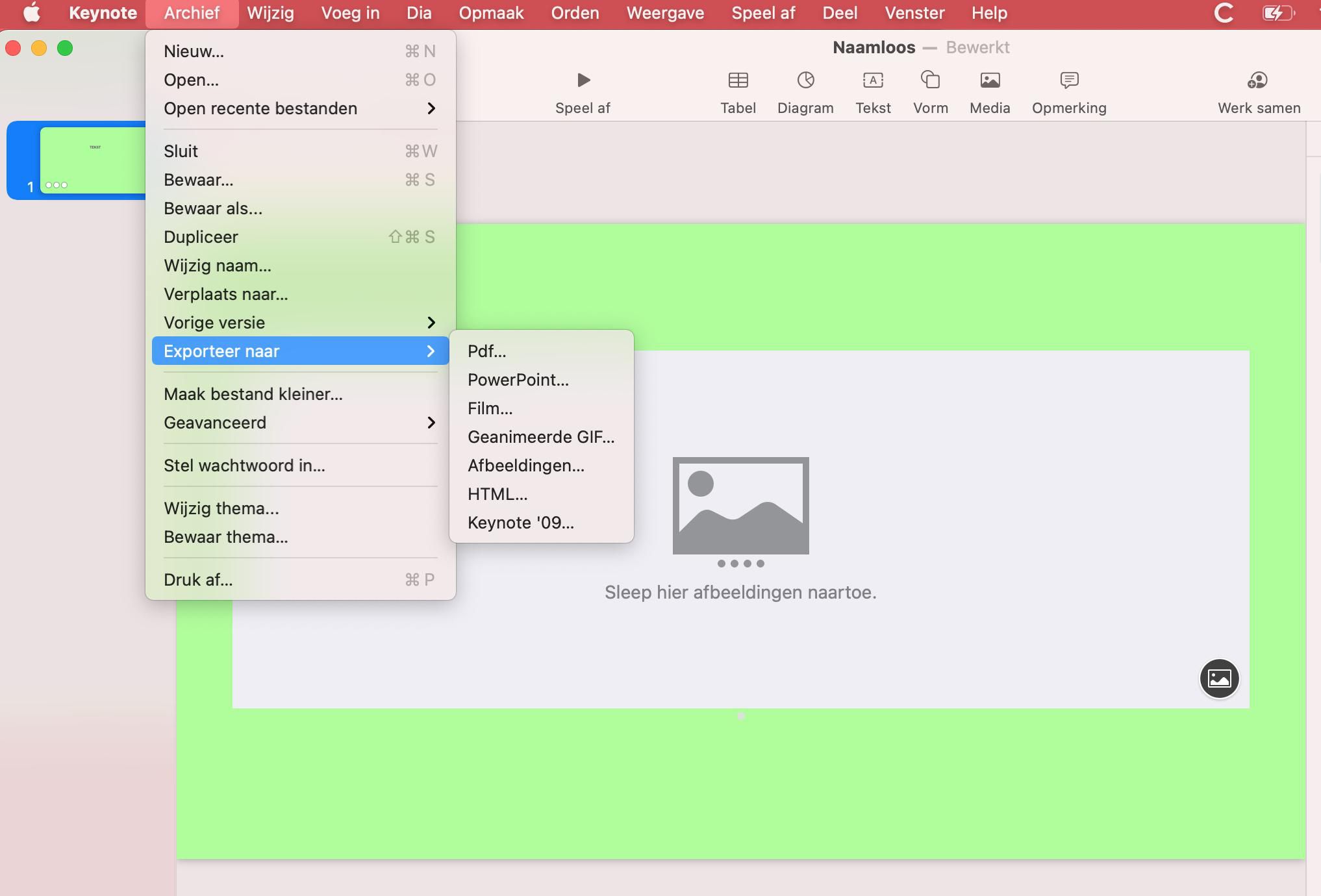The image size is (1321, 896).
Task: Export as Geanimeerde GIF…
Action: [542, 437]
